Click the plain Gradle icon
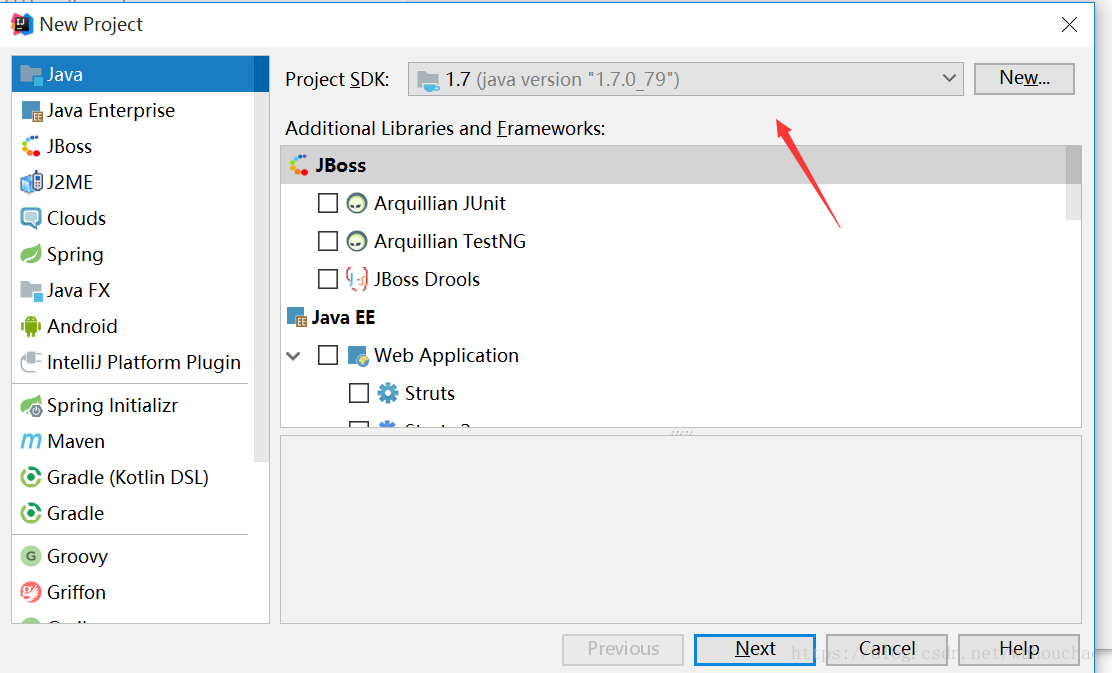The height and width of the screenshot is (673, 1112). click(x=31, y=513)
